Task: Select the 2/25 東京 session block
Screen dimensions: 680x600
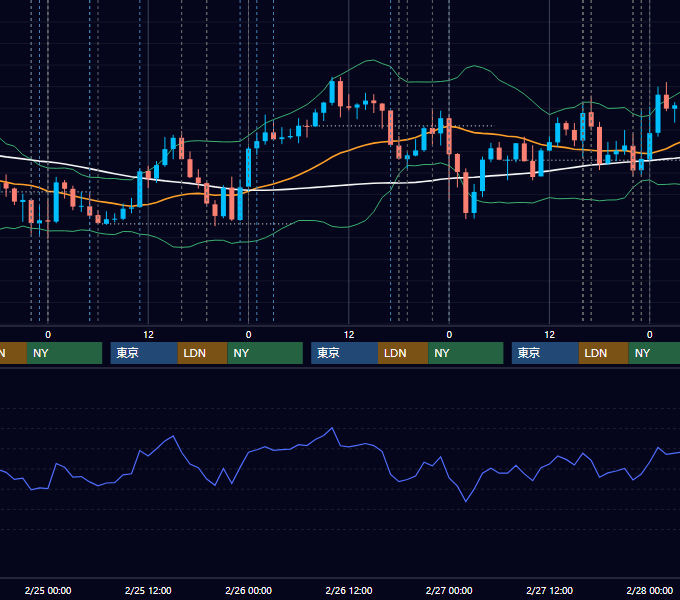Action: click(x=144, y=353)
